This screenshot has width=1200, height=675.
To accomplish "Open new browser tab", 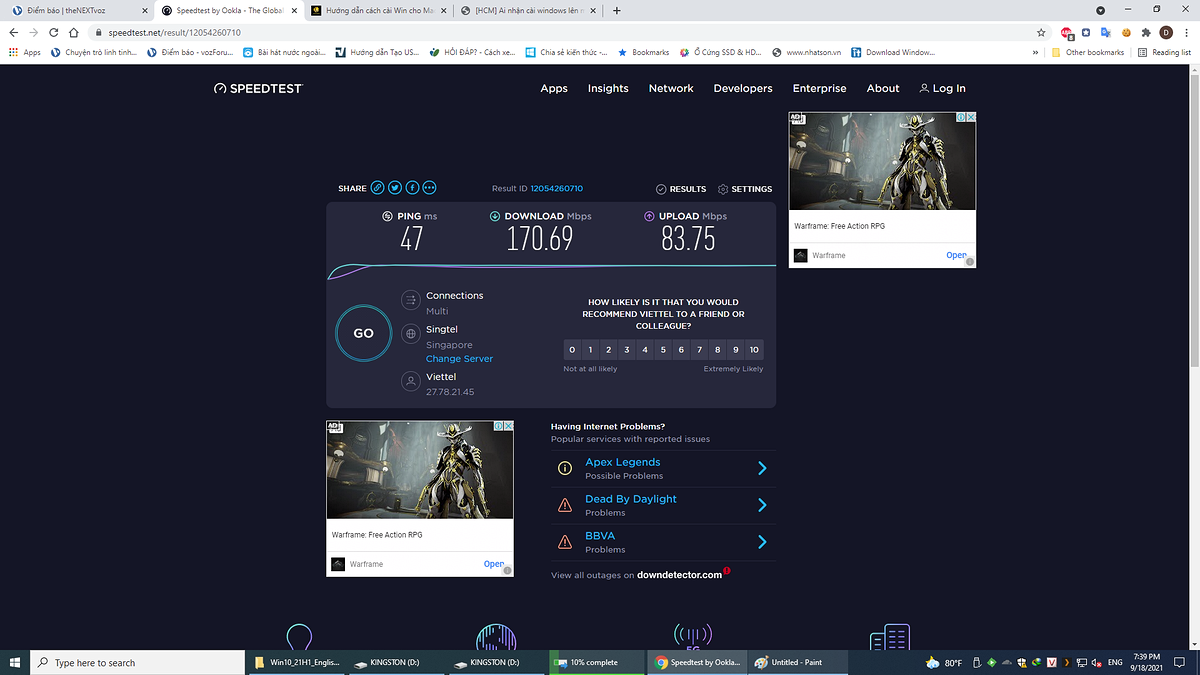I will (x=616, y=11).
